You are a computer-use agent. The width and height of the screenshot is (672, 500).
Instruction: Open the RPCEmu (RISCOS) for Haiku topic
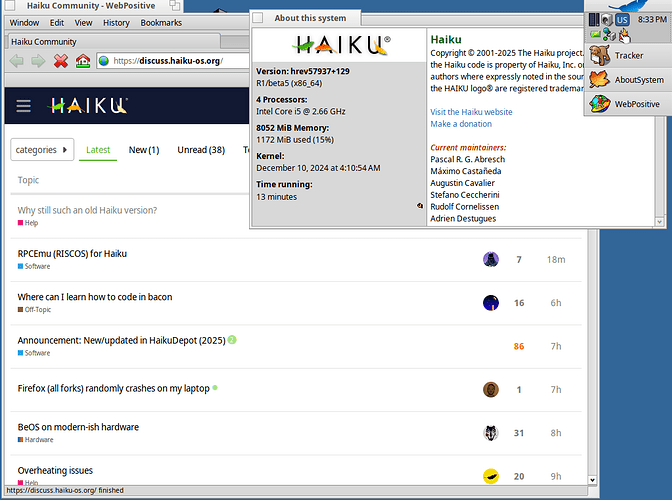point(72,254)
